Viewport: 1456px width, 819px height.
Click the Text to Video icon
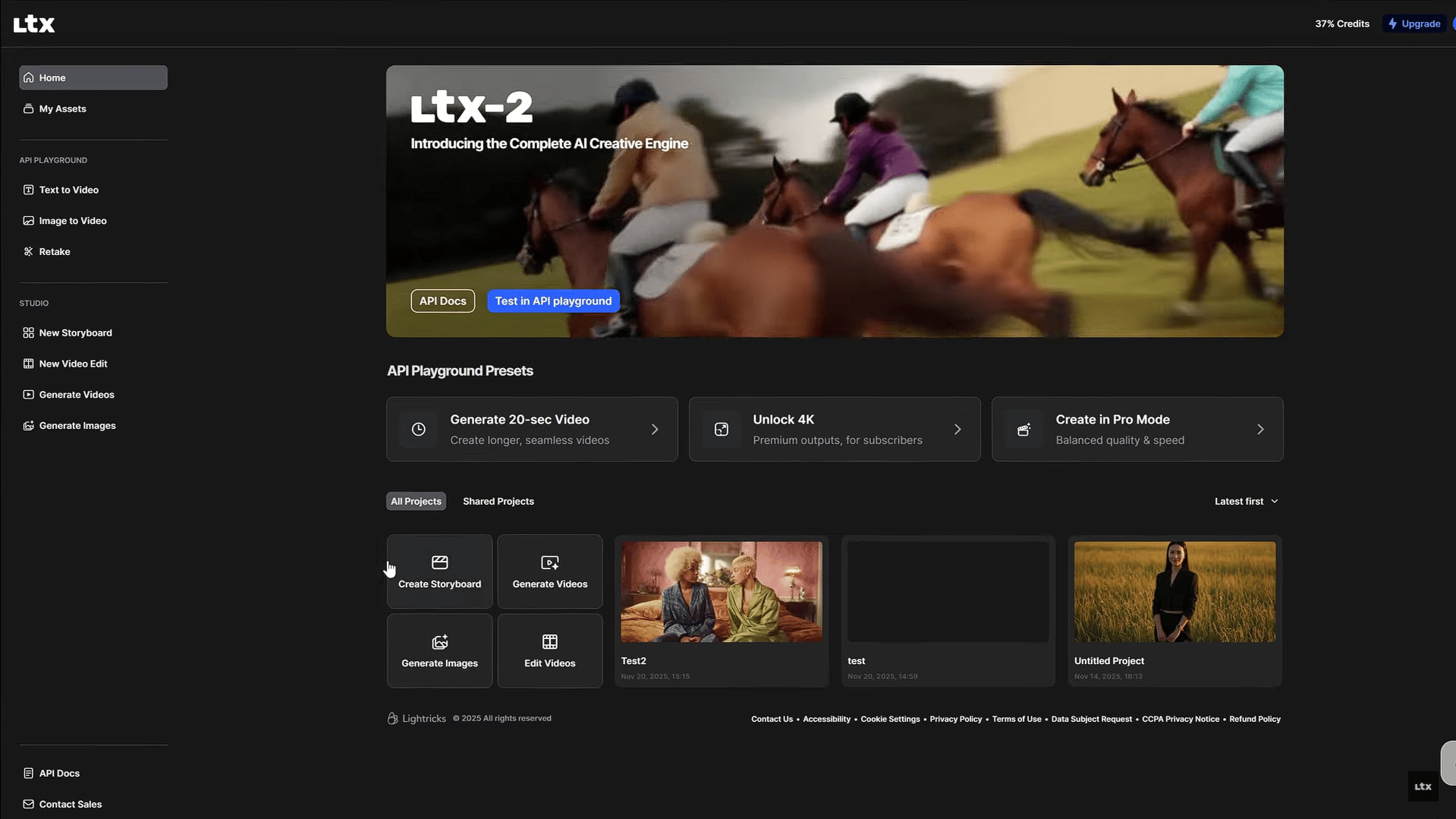click(x=29, y=190)
